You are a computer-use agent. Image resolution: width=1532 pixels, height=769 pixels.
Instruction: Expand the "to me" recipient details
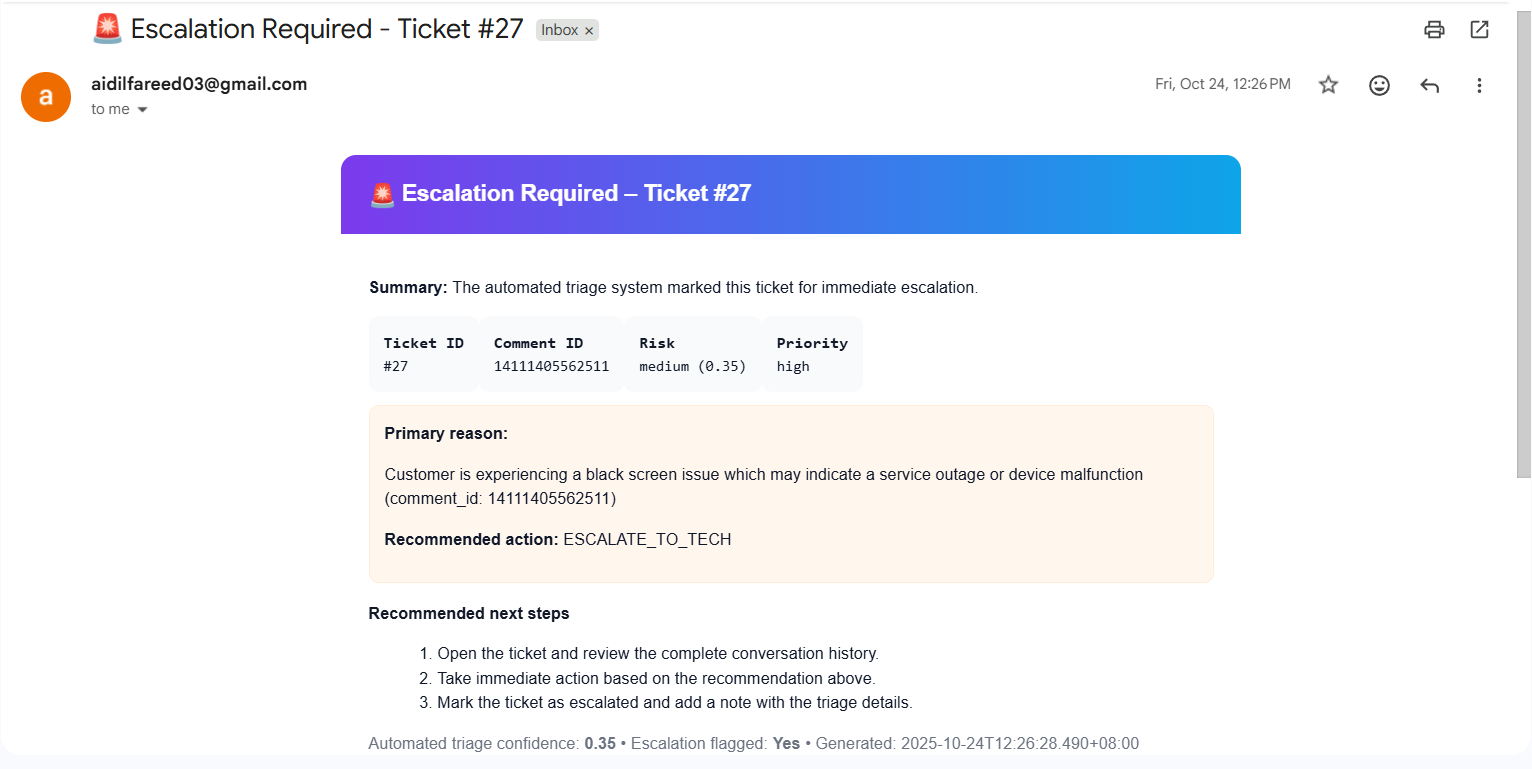tap(142, 110)
